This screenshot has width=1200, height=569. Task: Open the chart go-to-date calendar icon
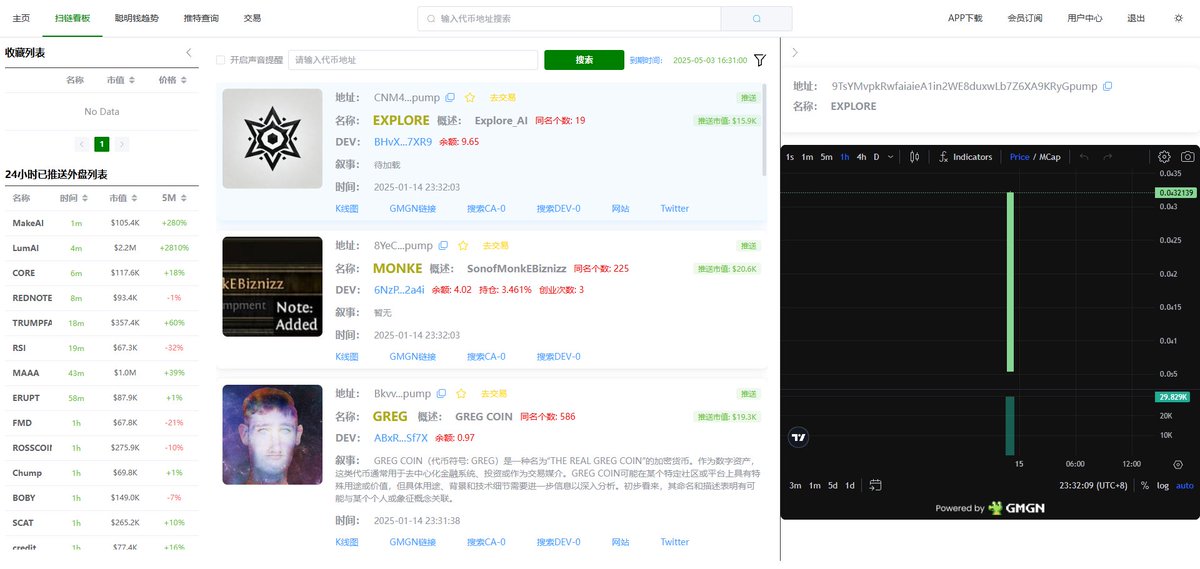[876, 485]
